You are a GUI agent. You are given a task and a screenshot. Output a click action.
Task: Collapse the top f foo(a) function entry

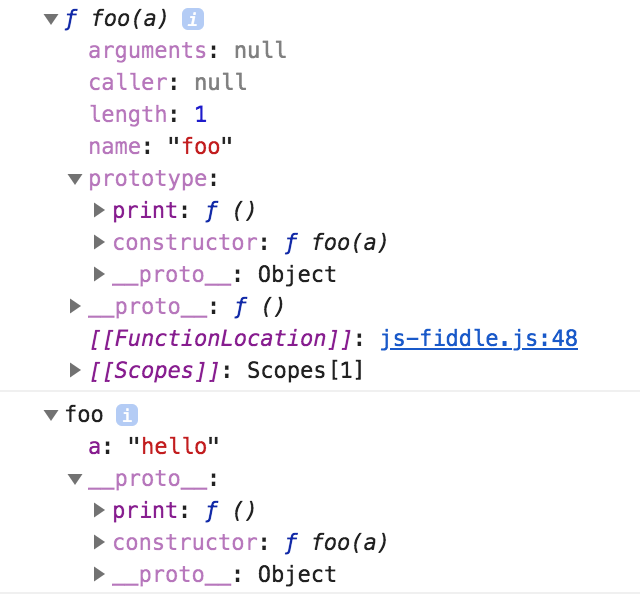click(51, 19)
